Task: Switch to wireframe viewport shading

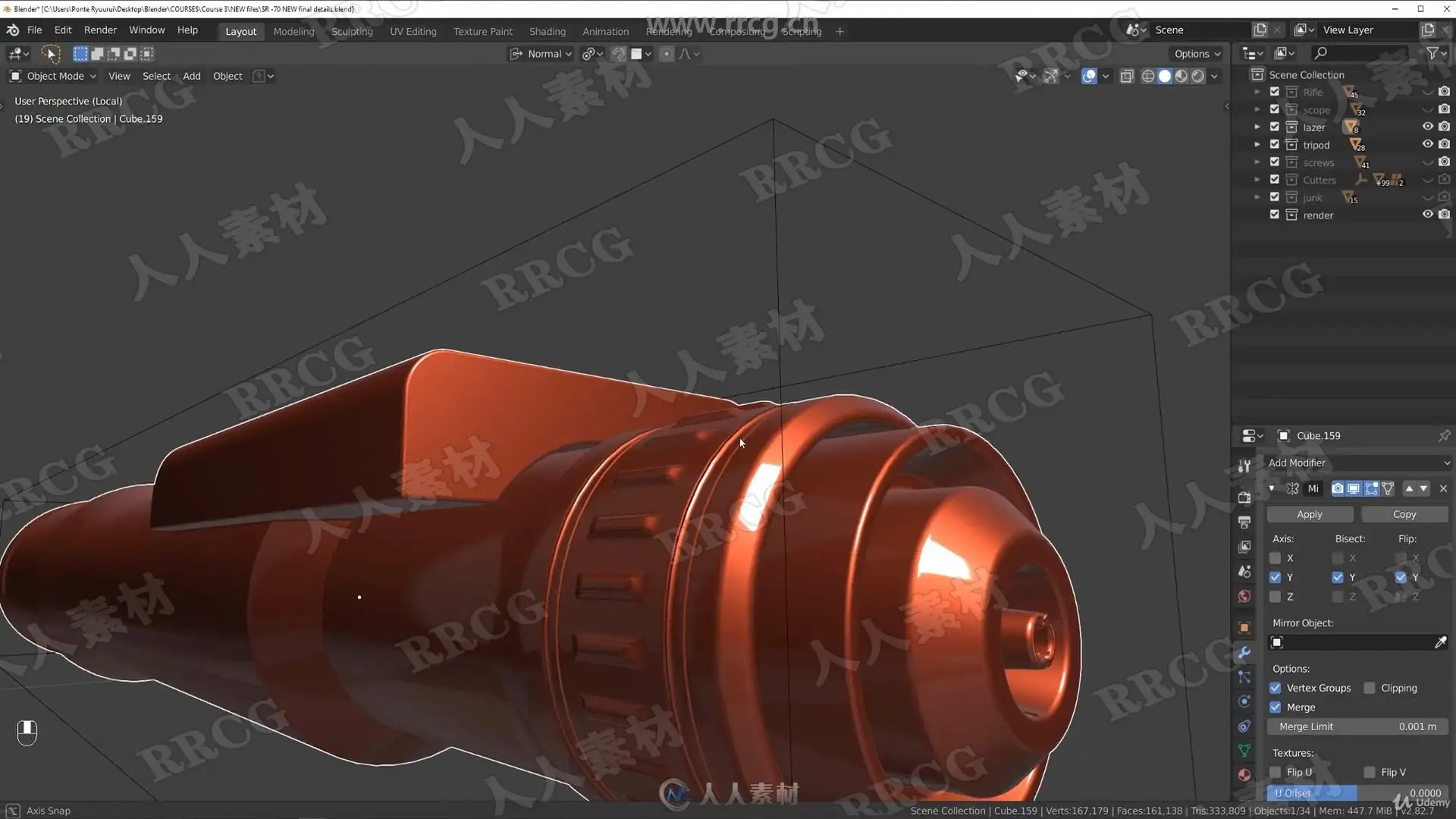Action: [x=1148, y=76]
